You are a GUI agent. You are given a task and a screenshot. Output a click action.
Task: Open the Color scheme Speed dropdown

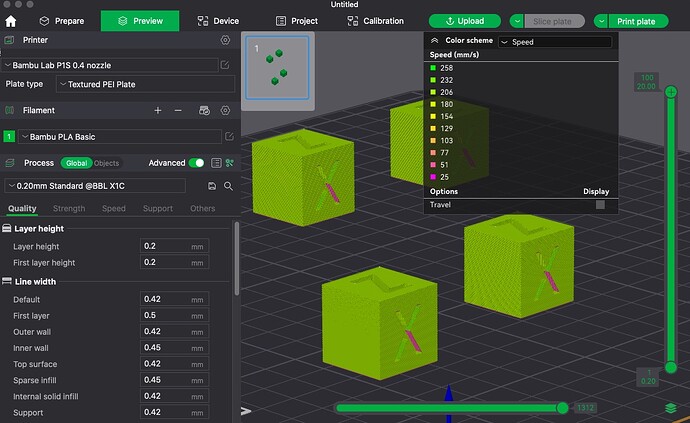click(x=555, y=42)
